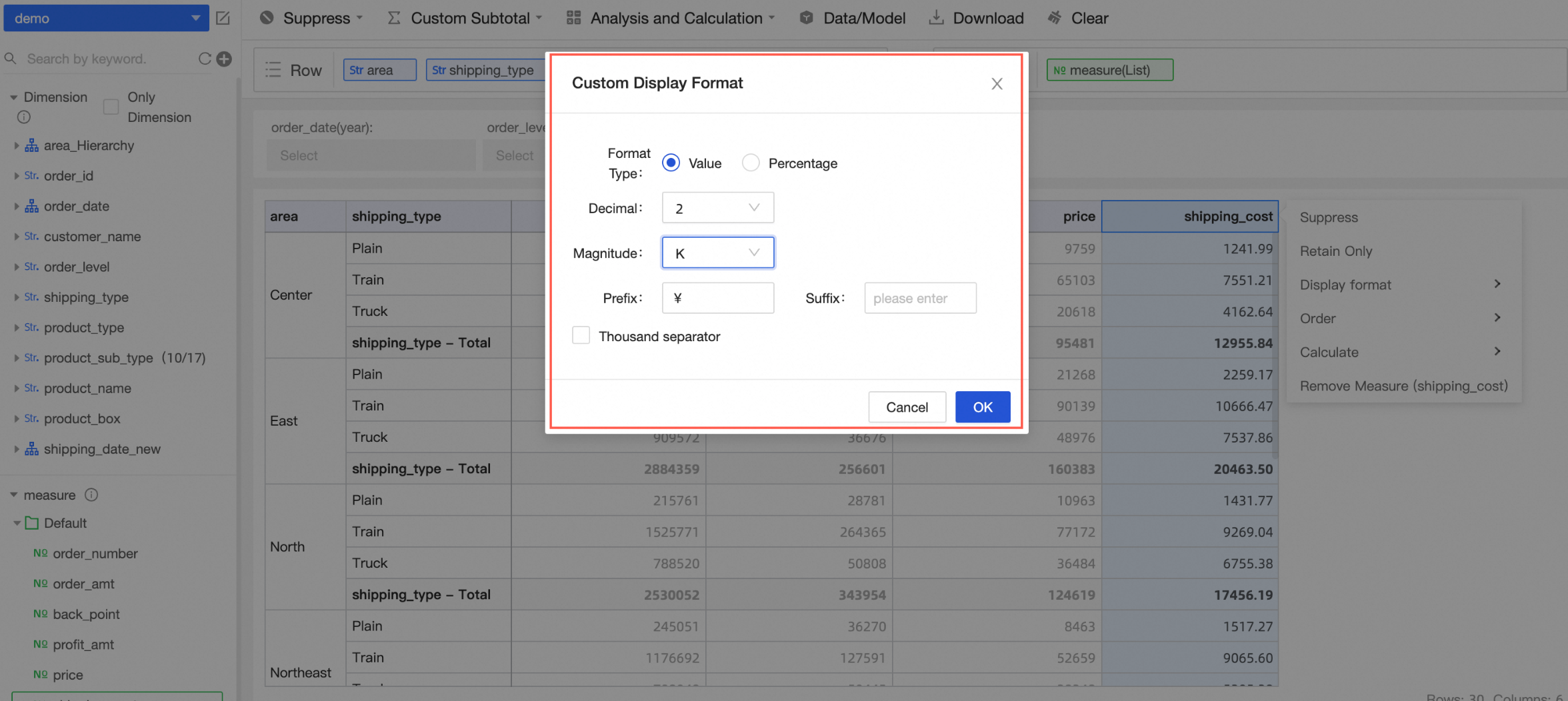Image resolution: width=1568 pixels, height=701 pixels.
Task: Click the Str area row chip
Action: (380, 70)
